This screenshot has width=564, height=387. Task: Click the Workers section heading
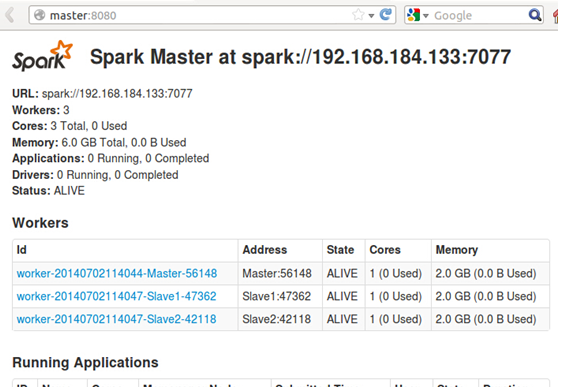coord(40,223)
